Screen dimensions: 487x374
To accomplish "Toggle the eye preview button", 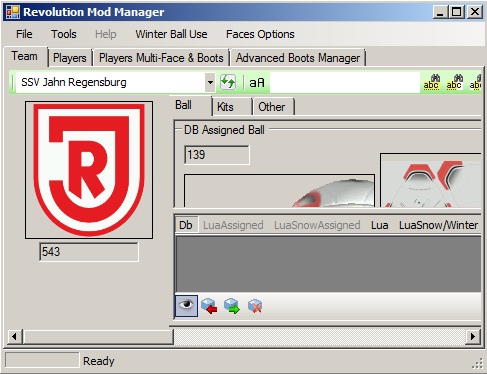I will [186, 306].
